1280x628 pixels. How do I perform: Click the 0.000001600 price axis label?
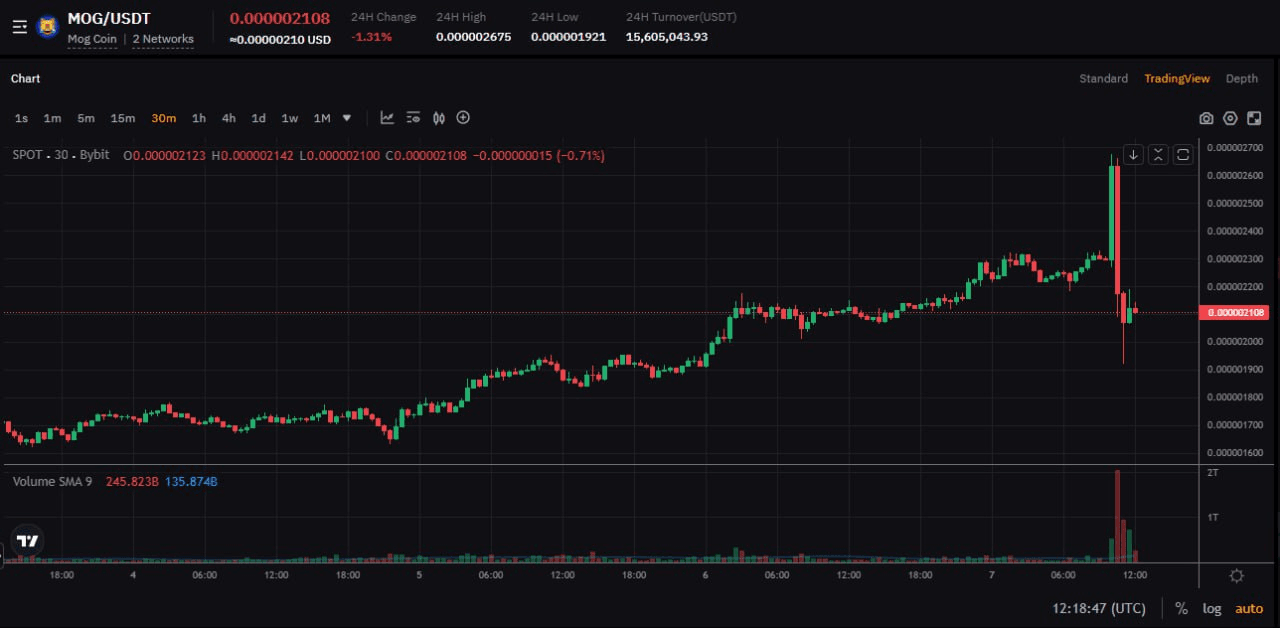coord(1235,452)
